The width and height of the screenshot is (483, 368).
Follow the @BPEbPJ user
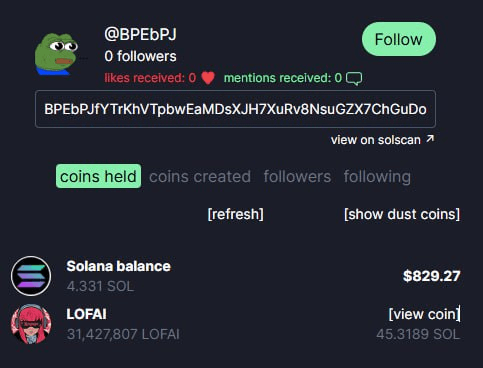(x=399, y=39)
